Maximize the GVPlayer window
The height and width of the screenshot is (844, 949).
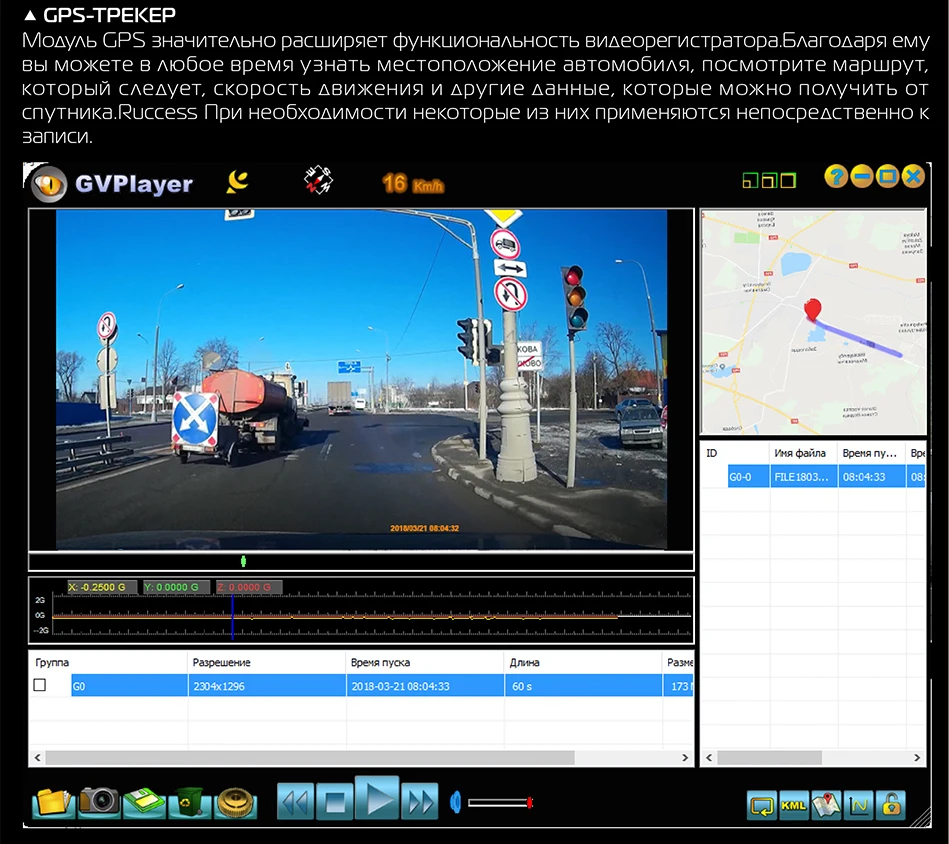pos(887,177)
